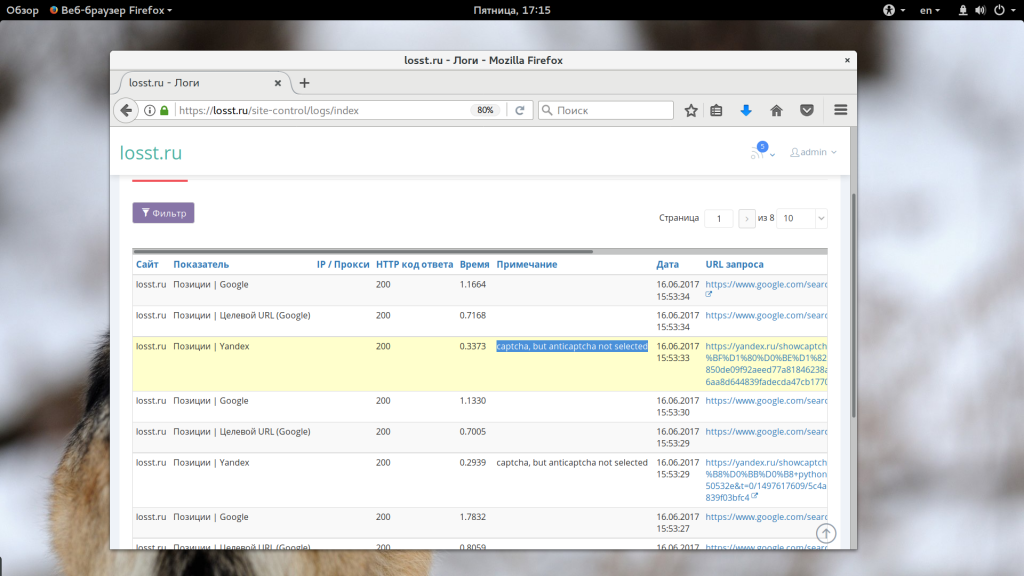Click the Фильтр button
This screenshot has width=1024, height=576.
[x=163, y=213]
